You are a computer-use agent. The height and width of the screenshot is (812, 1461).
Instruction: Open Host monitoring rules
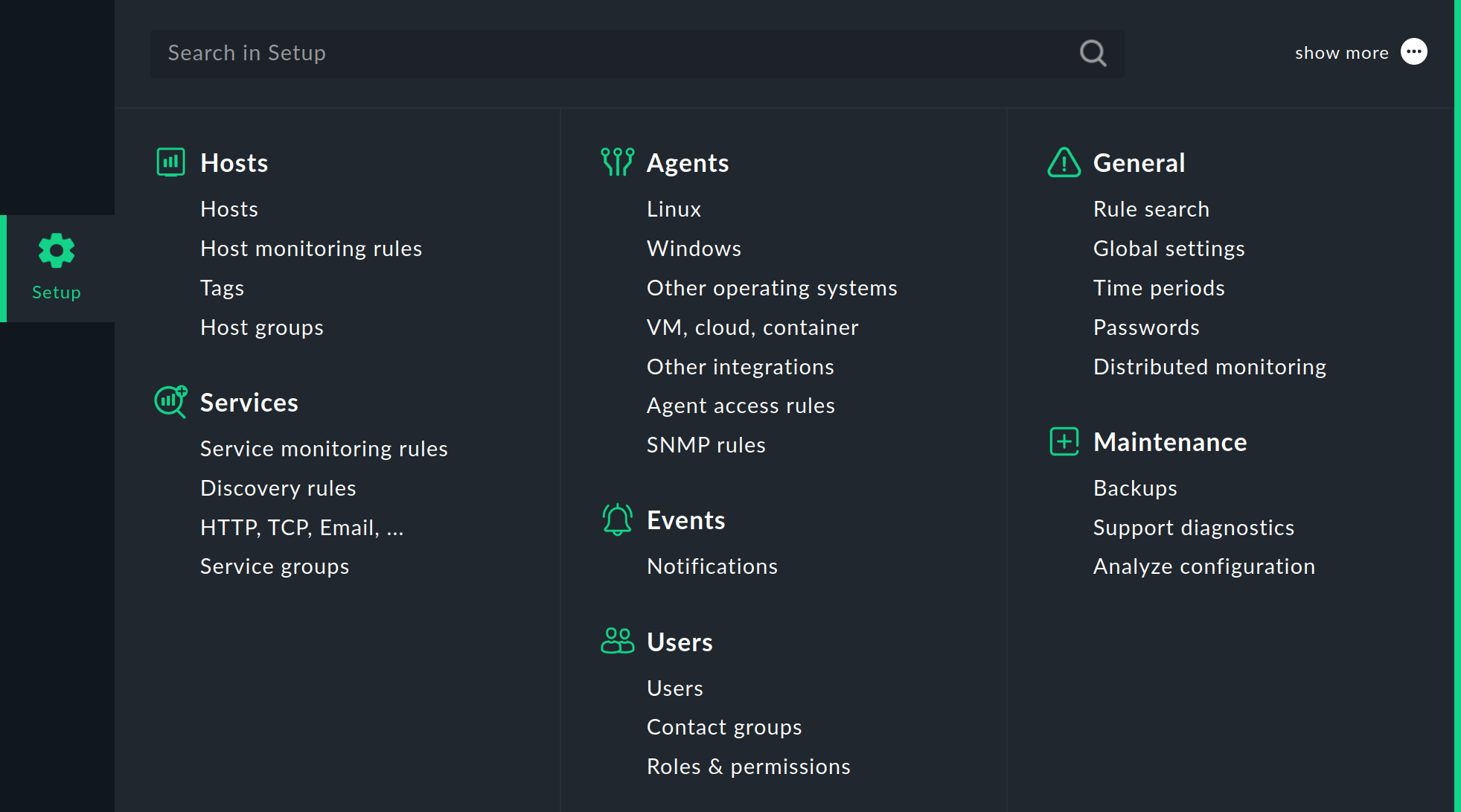[x=311, y=249]
